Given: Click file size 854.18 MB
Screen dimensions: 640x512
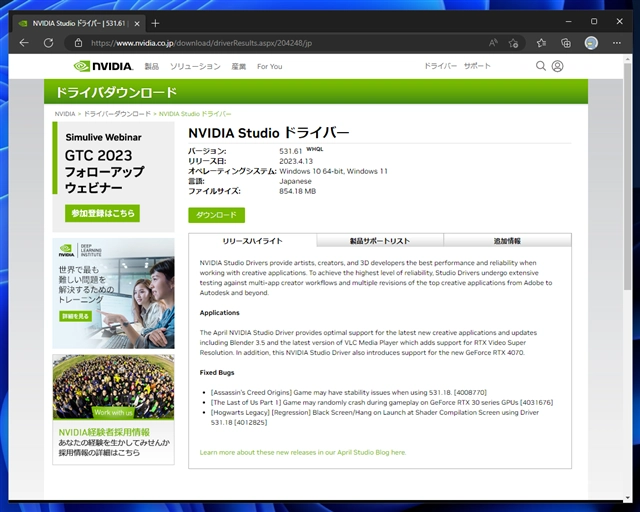Looking at the screenshot, I should [298, 191].
